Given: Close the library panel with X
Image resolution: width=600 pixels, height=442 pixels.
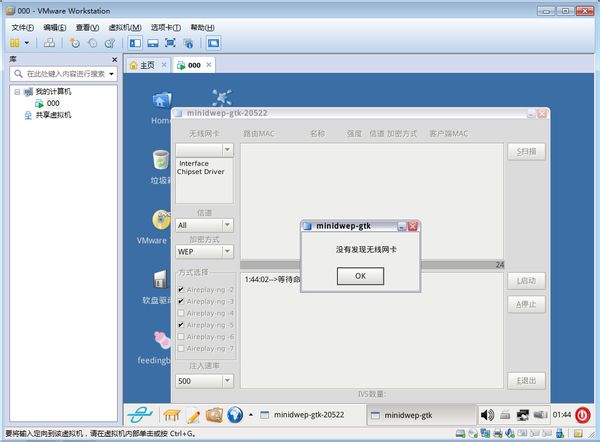Looking at the screenshot, I should (114, 60).
